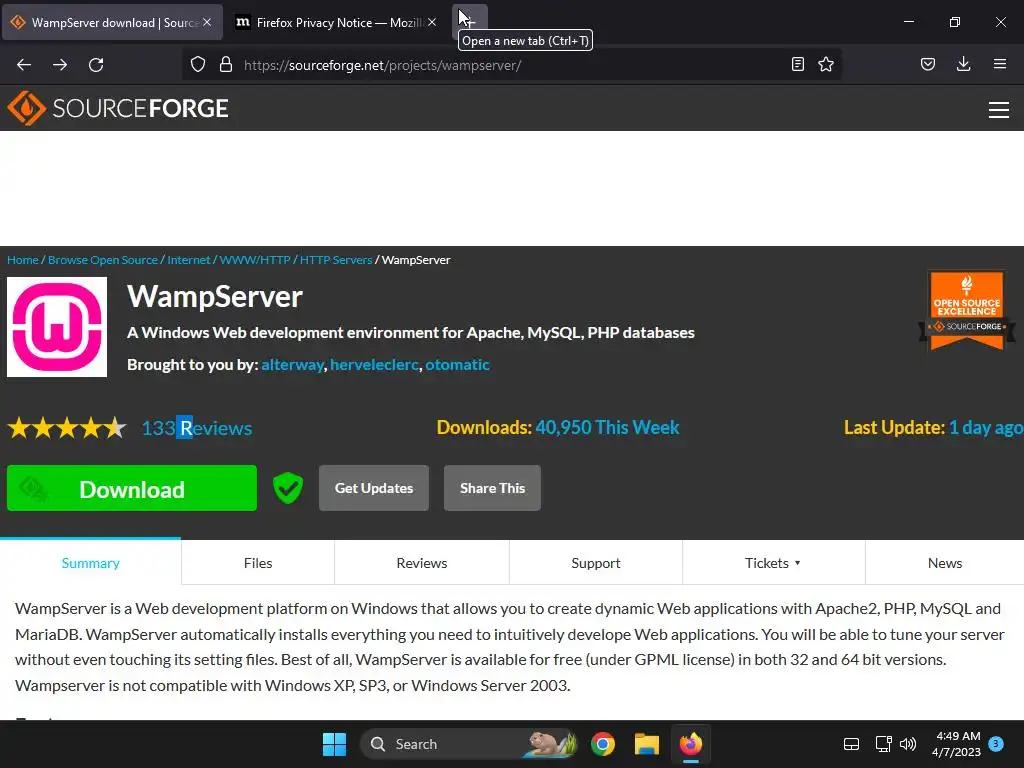The height and width of the screenshot is (768, 1024).
Task: Open the Firefox downloads panel
Action: tap(963, 65)
